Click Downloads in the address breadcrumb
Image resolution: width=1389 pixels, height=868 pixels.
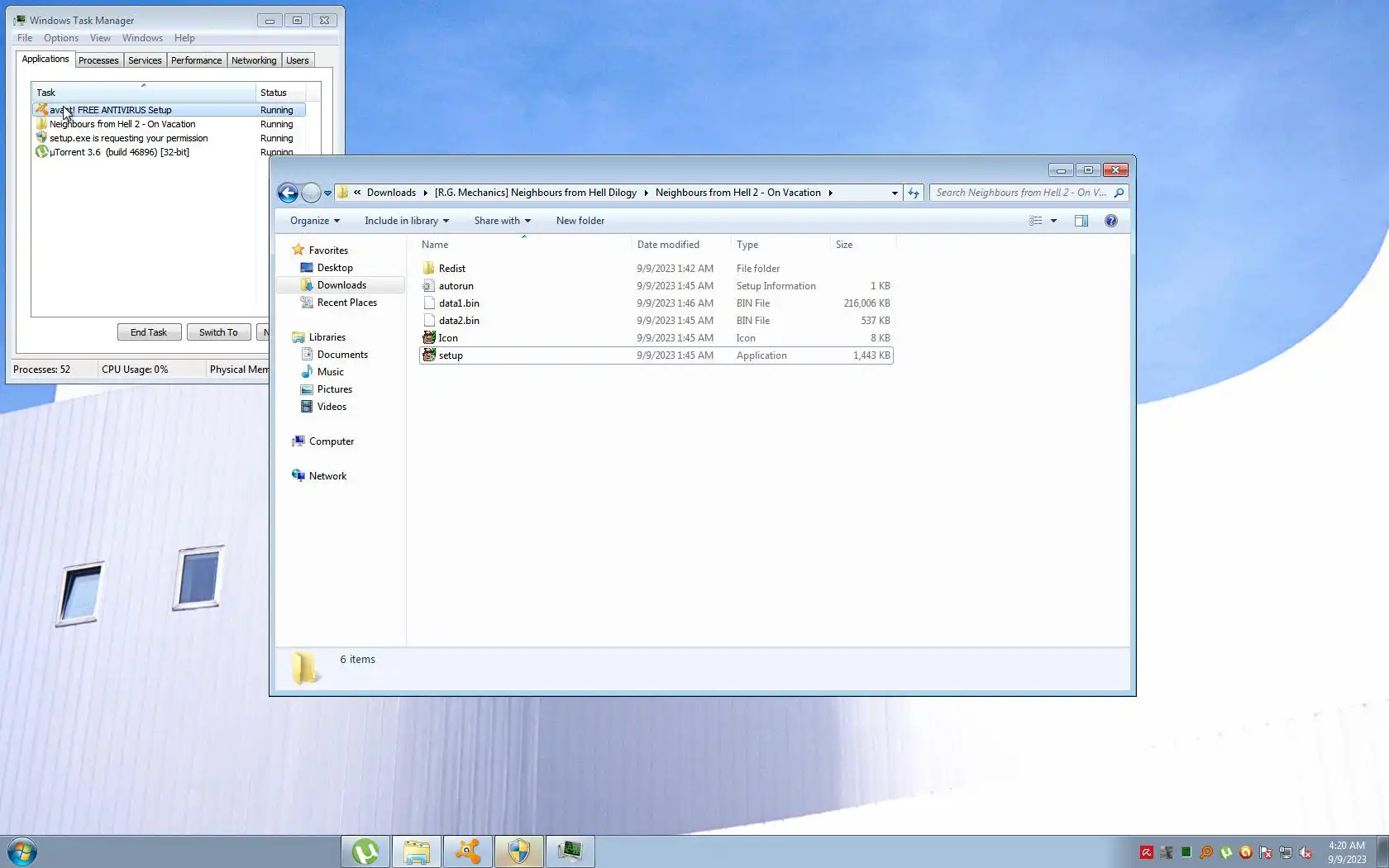pyautogui.click(x=391, y=193)
